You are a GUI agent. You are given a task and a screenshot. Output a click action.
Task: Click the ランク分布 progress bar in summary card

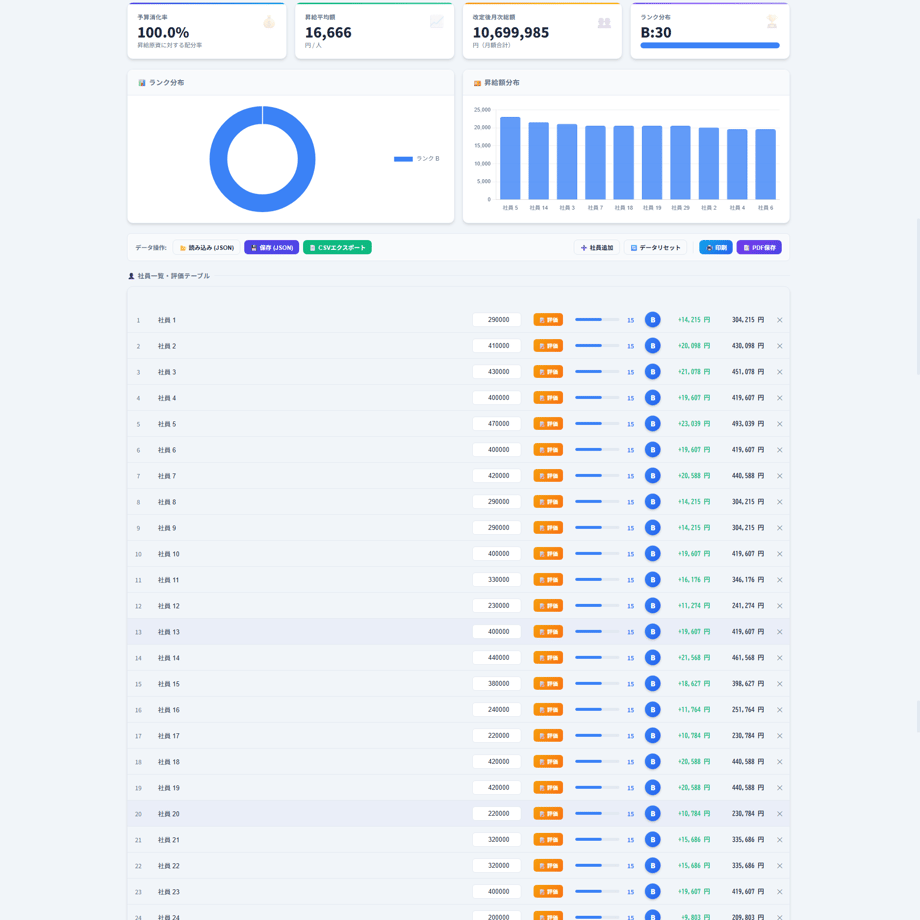(710, 45)
